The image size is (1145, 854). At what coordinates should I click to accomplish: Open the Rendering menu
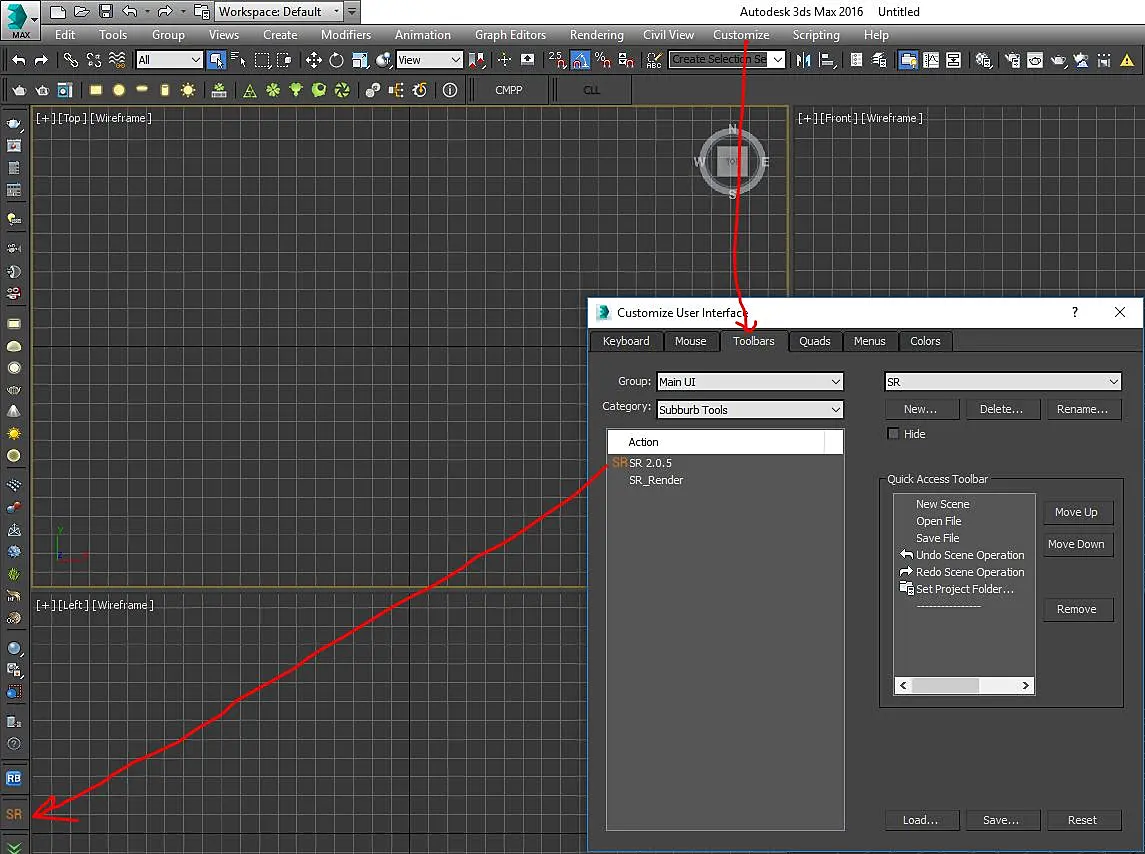pos(597,34)
